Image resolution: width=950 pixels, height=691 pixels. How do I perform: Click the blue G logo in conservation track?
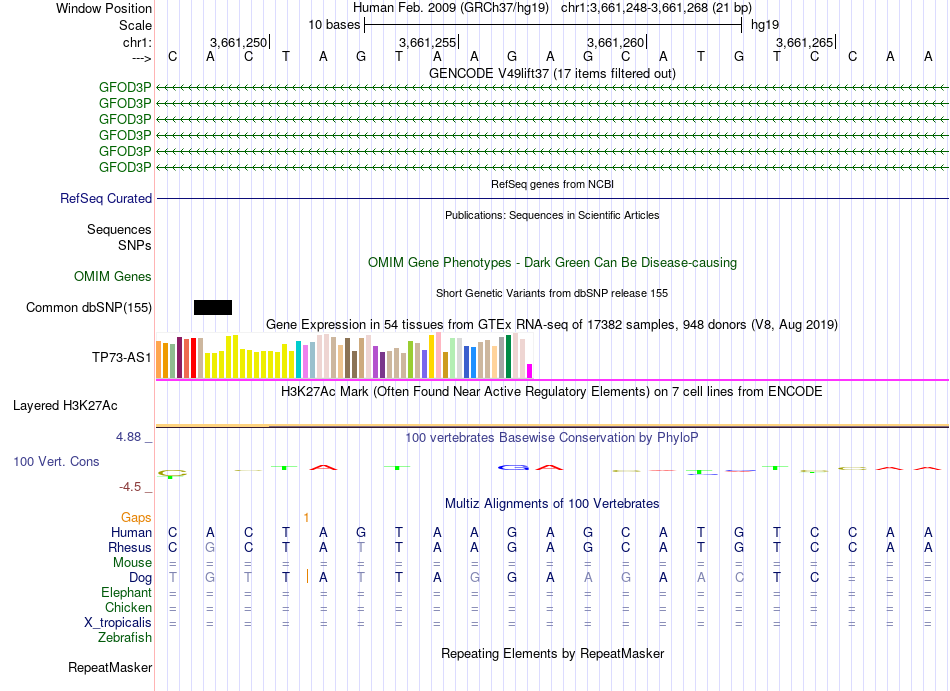[513, 468]
